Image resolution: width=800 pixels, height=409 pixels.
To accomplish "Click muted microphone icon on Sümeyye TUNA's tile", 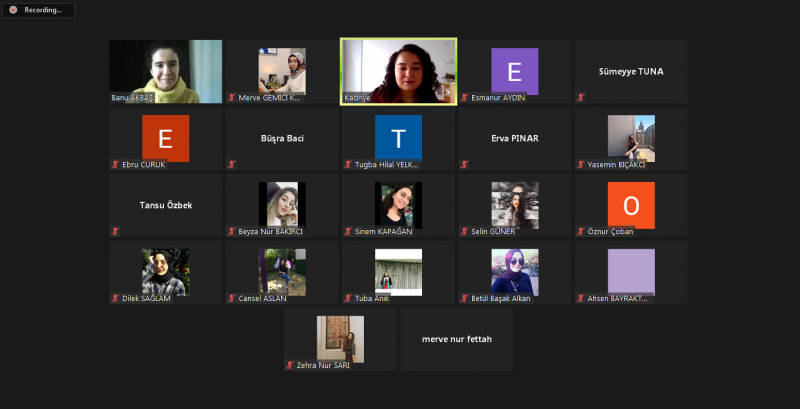I will click(581, 98).
